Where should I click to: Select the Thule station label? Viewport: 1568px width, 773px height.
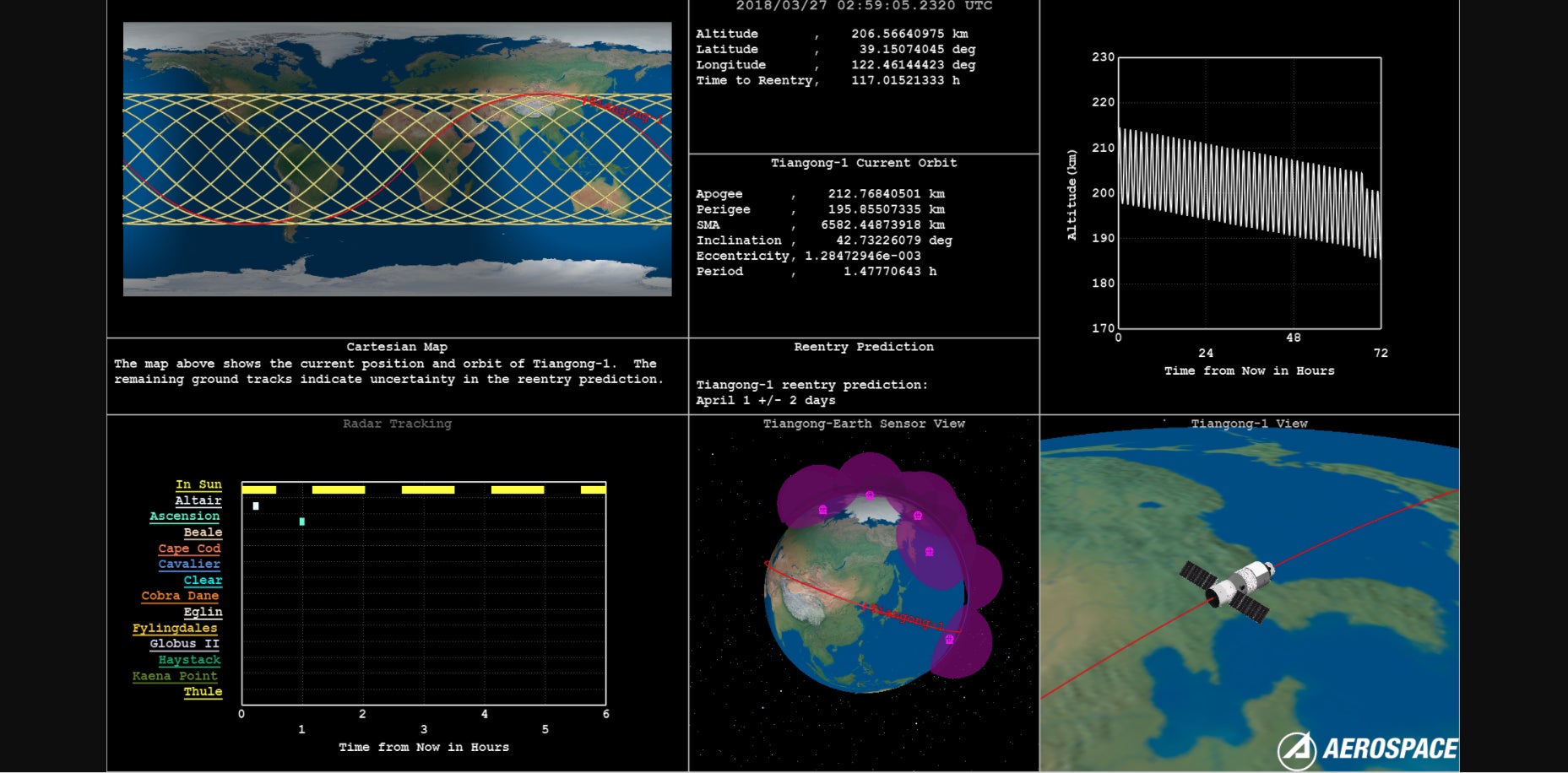point(203,692)
